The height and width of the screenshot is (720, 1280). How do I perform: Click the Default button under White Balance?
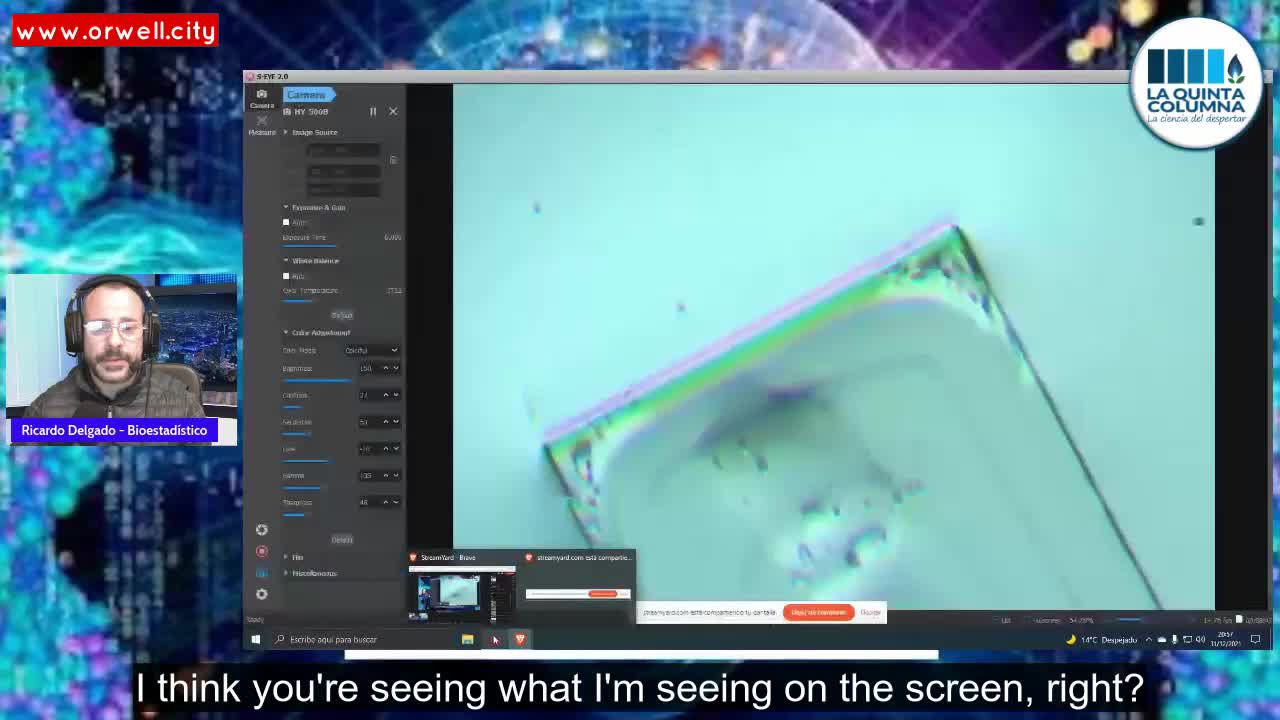pyautogui.click(x=342, y=314)
